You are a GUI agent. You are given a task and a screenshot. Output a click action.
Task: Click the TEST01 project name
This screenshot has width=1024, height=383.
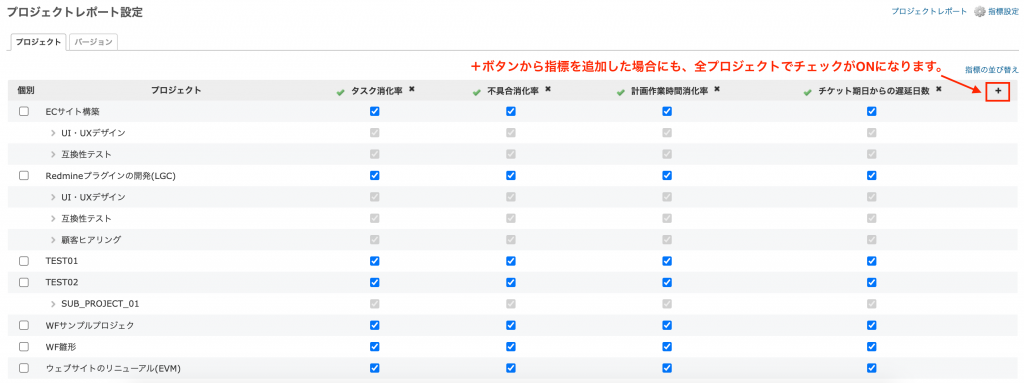click(62, 261)
